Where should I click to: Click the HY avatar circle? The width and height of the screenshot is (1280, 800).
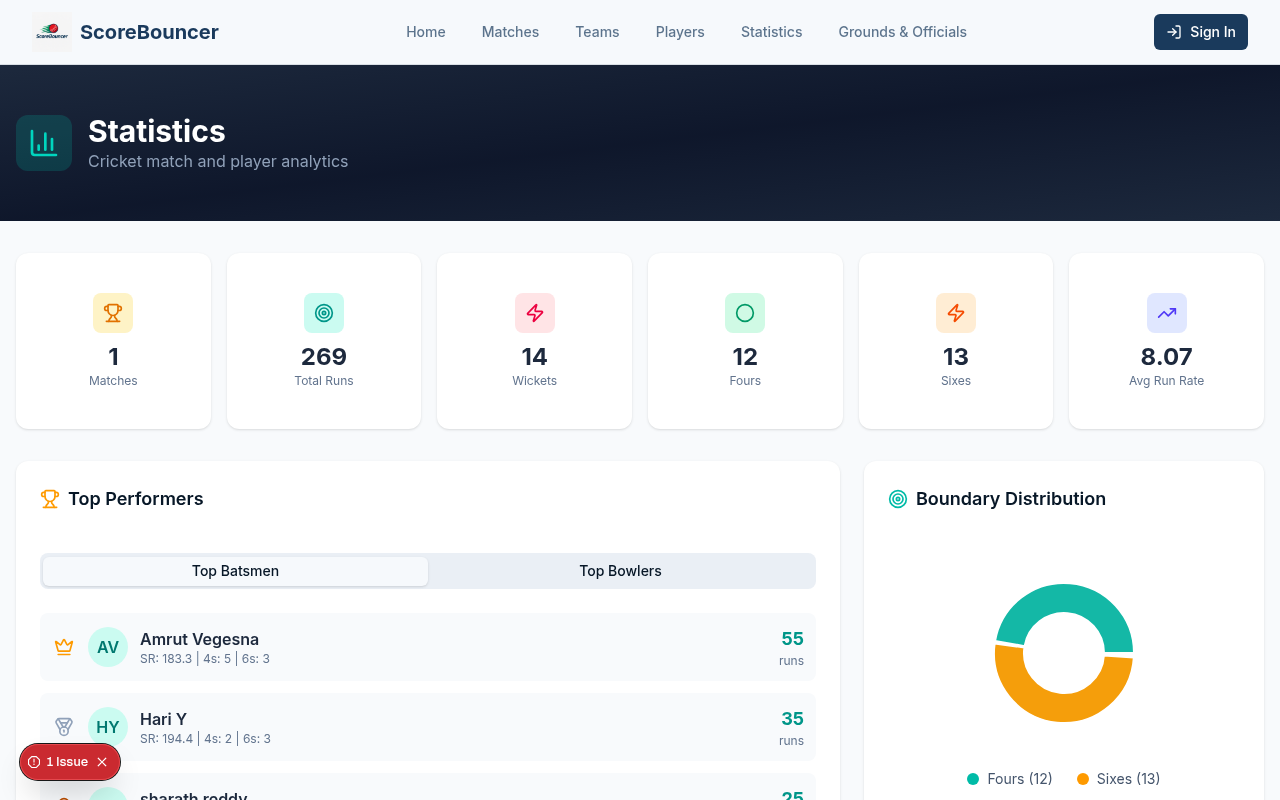coord(108,727)
